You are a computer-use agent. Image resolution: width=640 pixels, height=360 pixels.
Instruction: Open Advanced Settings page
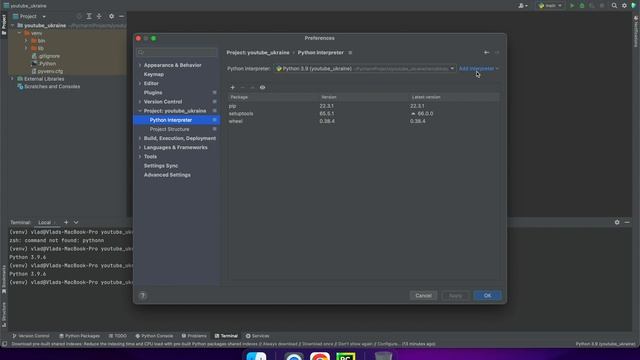167,175
